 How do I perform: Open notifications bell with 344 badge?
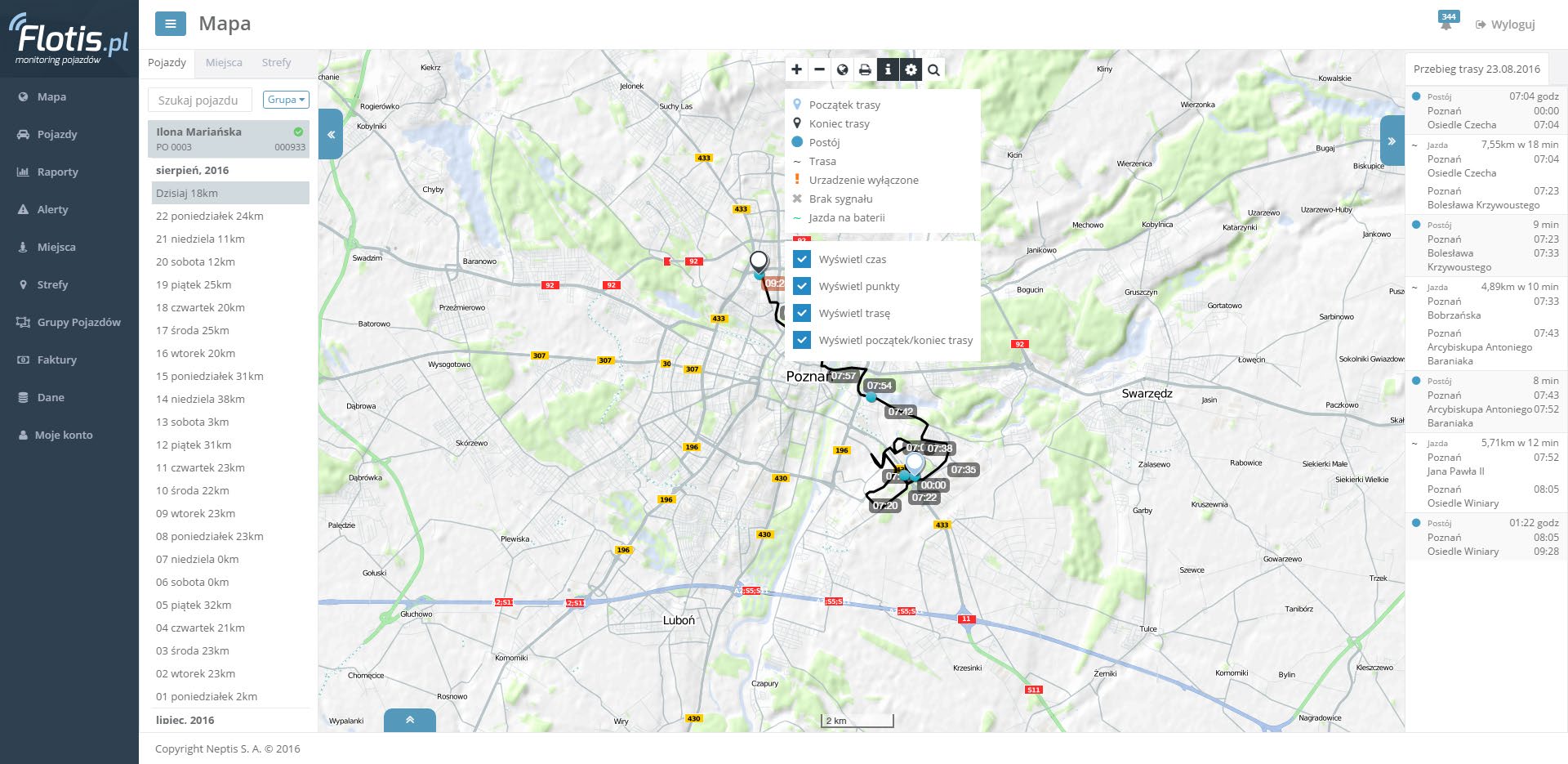coord(1447,22)
